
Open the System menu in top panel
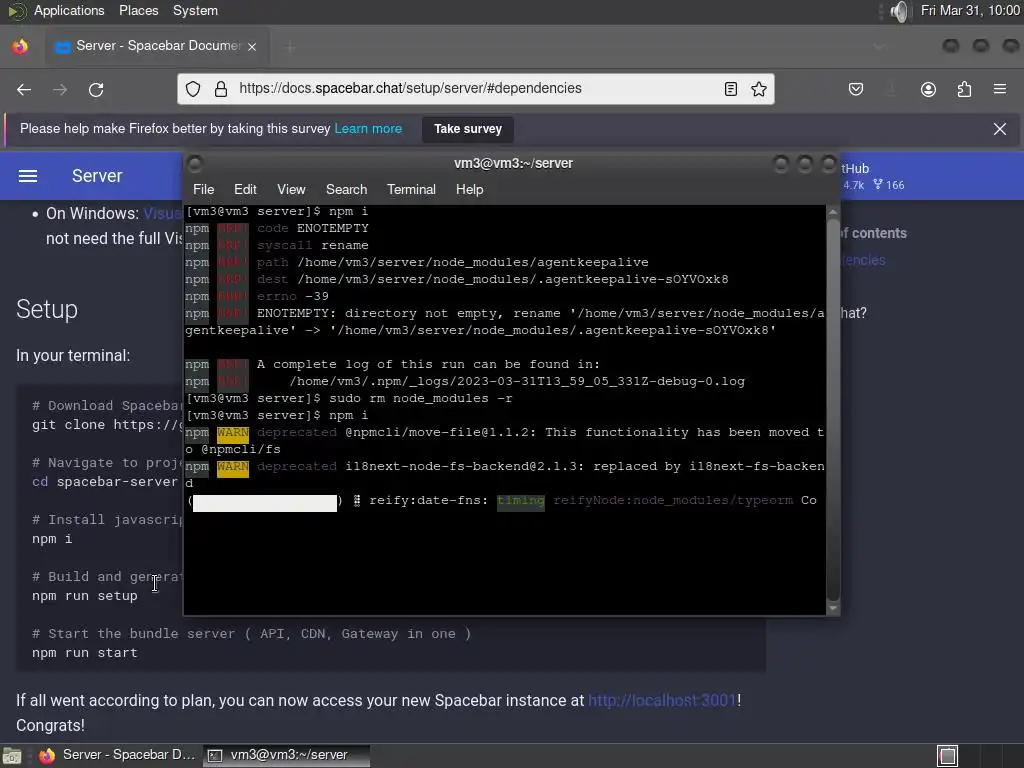click(195, 10)
